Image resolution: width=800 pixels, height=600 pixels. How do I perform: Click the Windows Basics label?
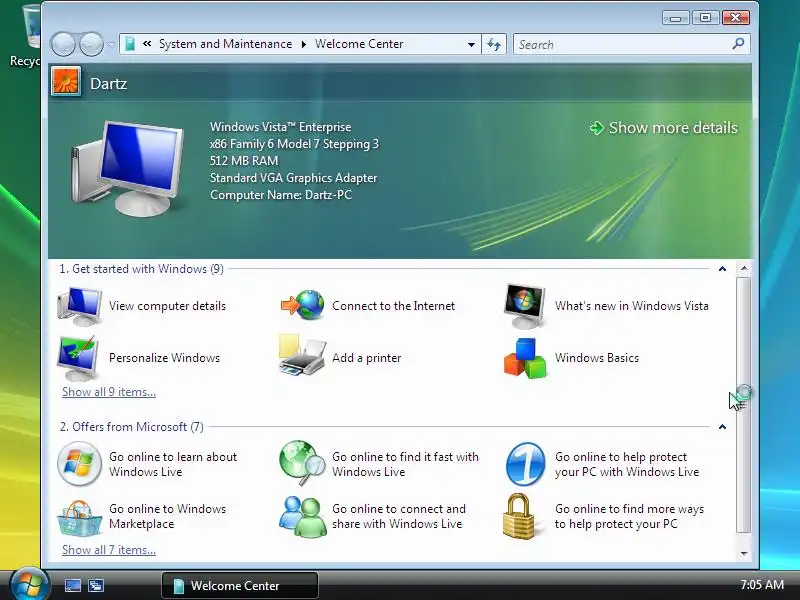tap(597, 358)
